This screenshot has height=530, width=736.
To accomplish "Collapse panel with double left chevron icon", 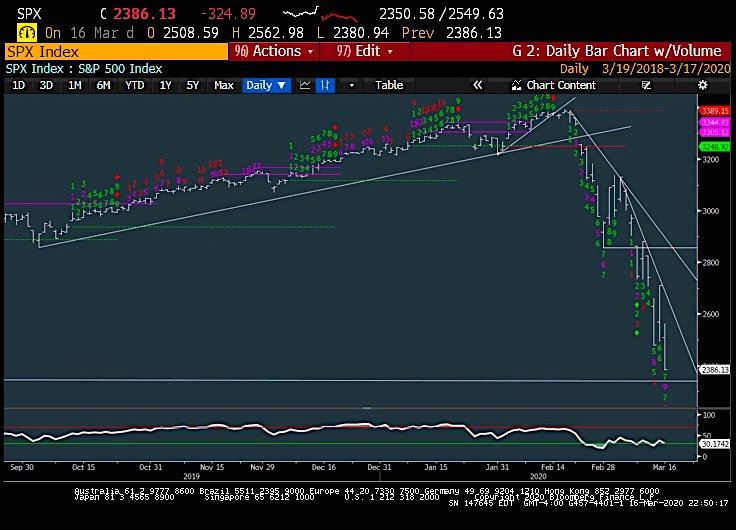I will pyautogui.click(x=477, y=85).
